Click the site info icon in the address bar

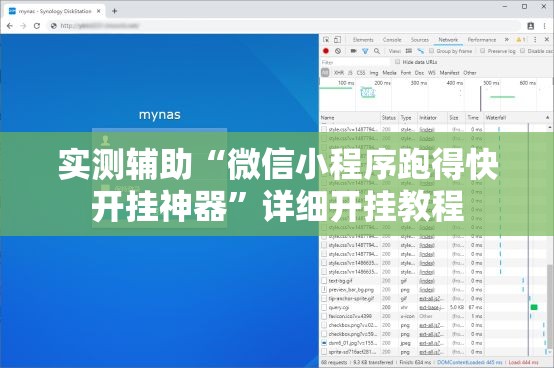point(54,26)
